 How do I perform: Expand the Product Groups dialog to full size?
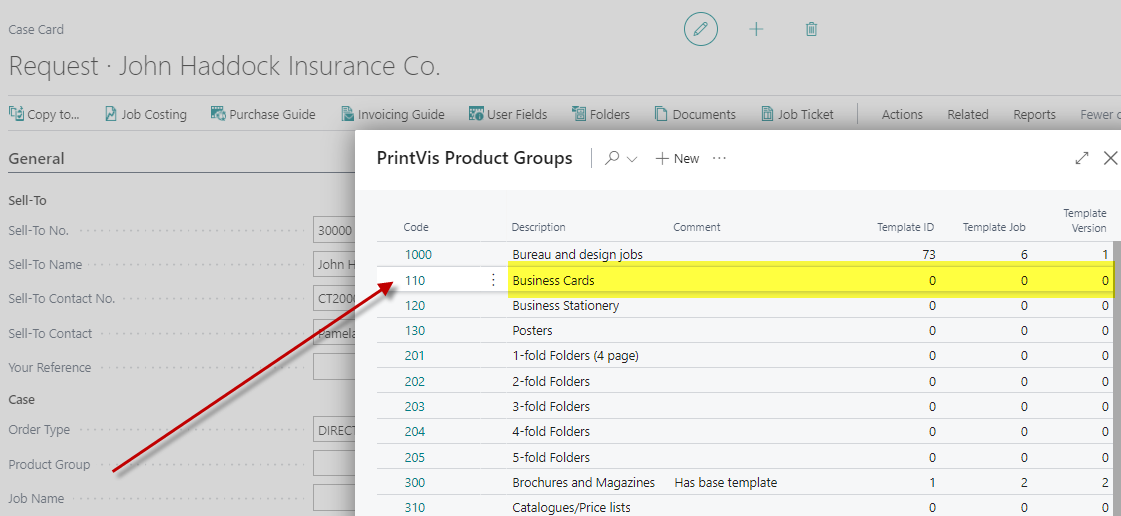click(1082, 158)
